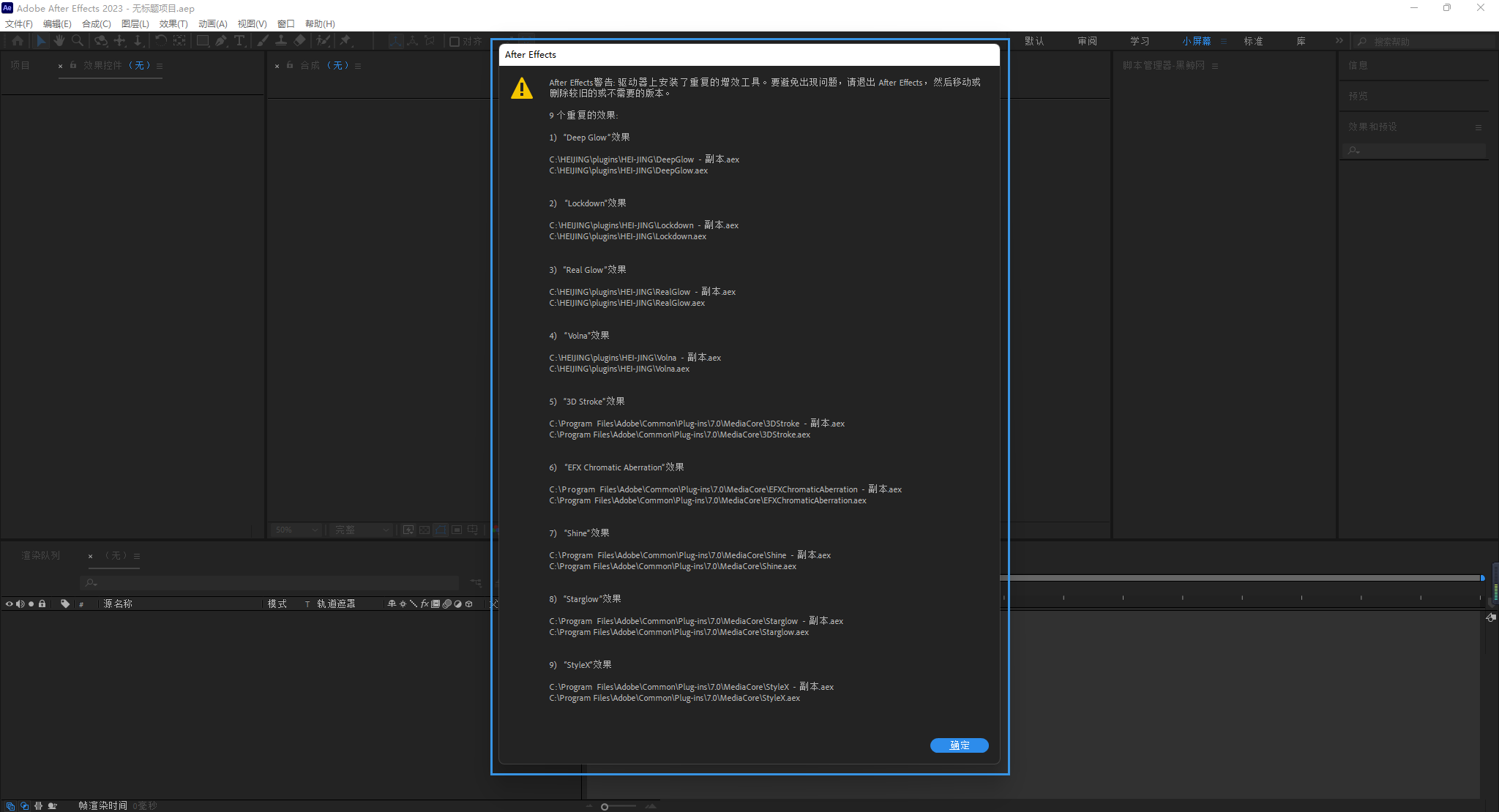
Task: Enable the 对齐 snapping checkbox
Action: point(455,42)
